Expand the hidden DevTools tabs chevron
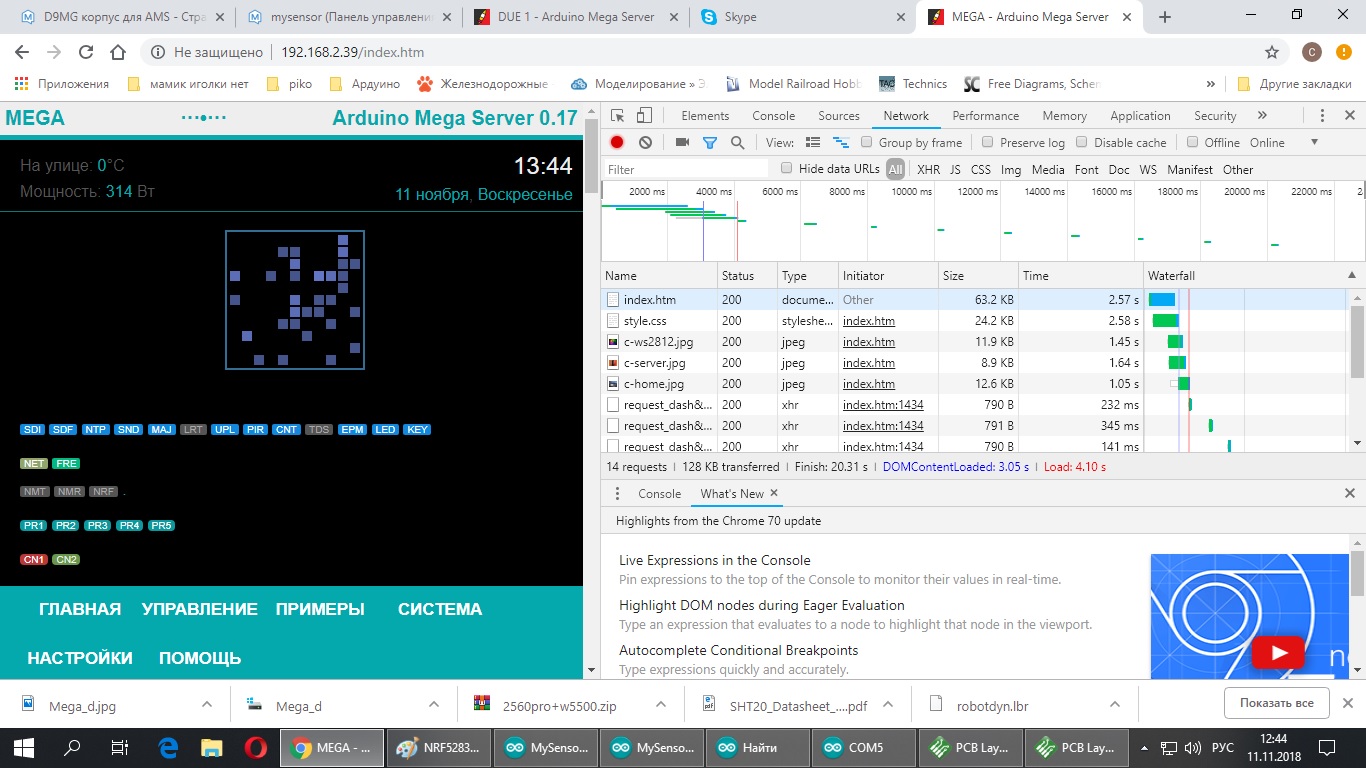1366x768 pixels. coord(1262,116)
